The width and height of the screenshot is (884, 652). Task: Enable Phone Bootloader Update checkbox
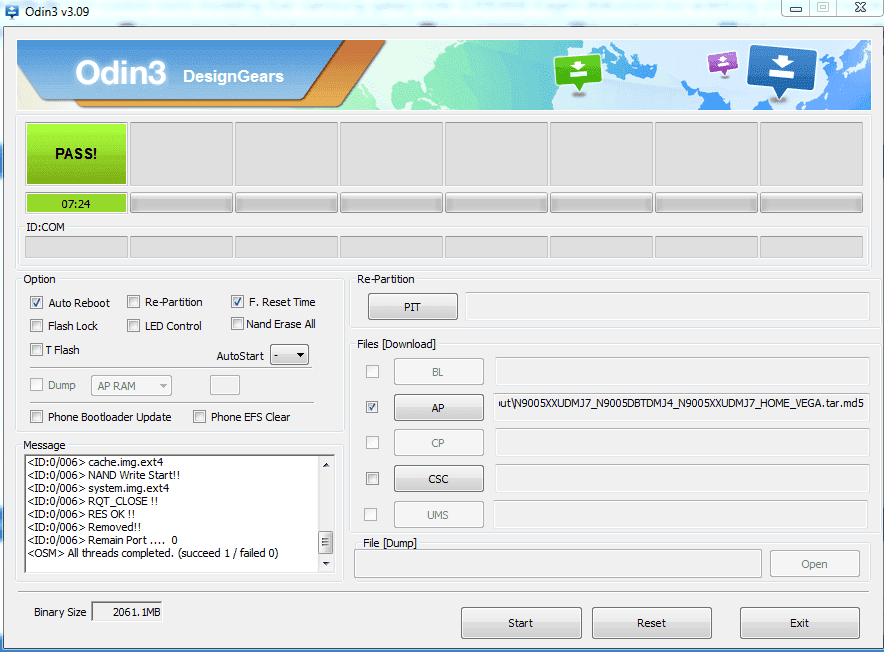pos(37,417)
